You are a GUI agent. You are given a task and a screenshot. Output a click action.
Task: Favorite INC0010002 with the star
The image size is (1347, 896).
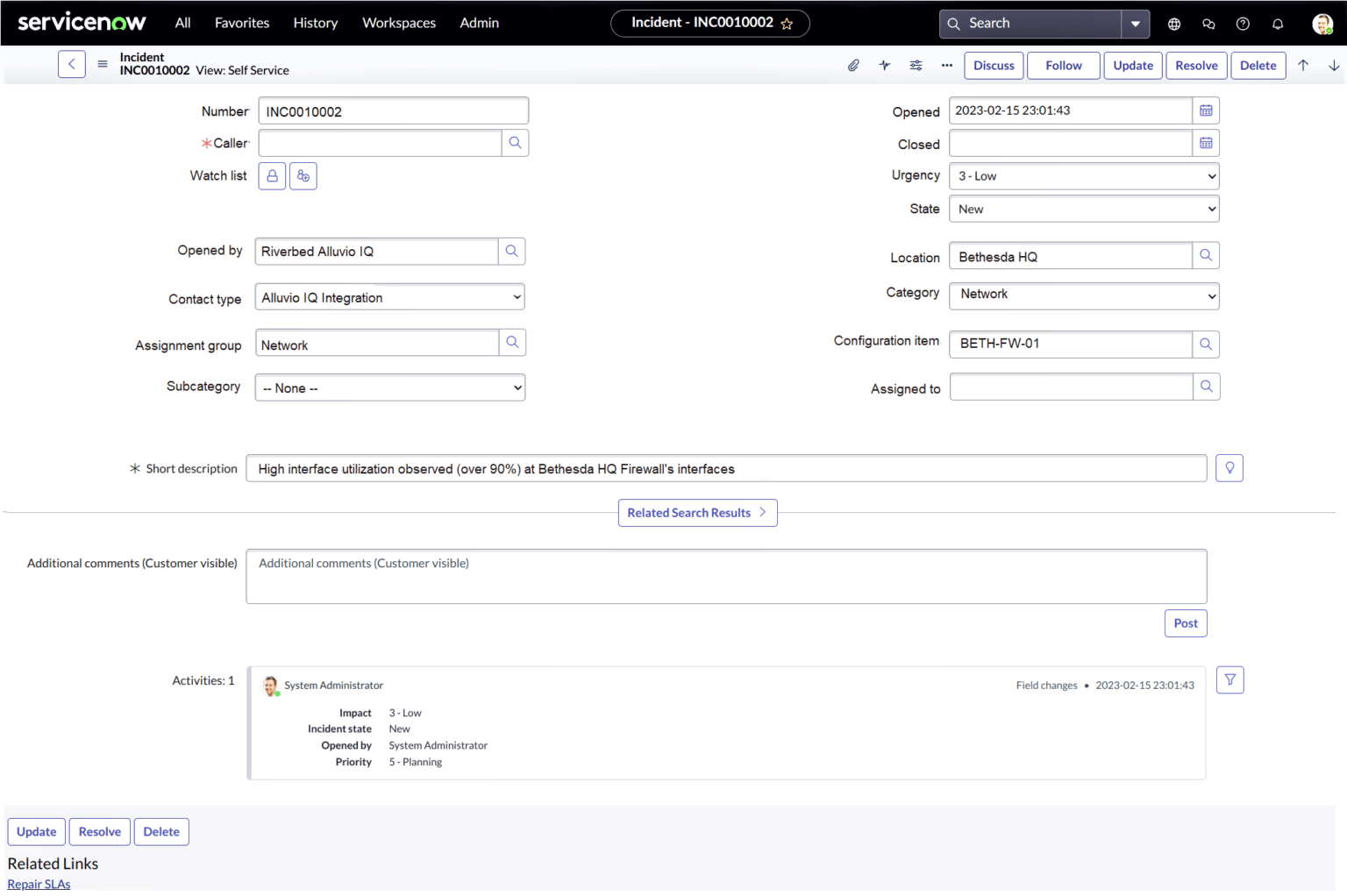tap(788, 24)
